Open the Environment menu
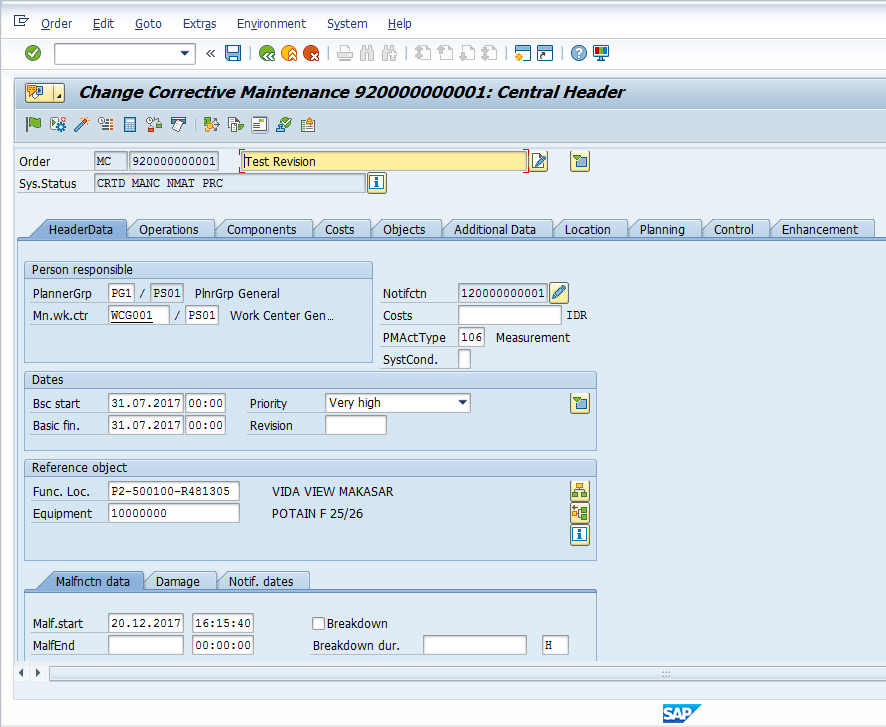Image resolution: width=886 pixels, height=727 pixels. click(271, 23)
